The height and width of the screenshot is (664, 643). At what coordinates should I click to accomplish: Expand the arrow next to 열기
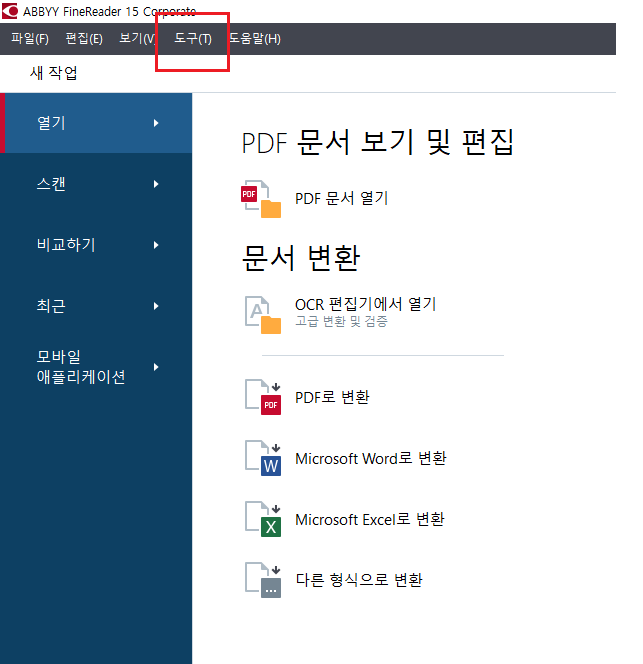156,123
